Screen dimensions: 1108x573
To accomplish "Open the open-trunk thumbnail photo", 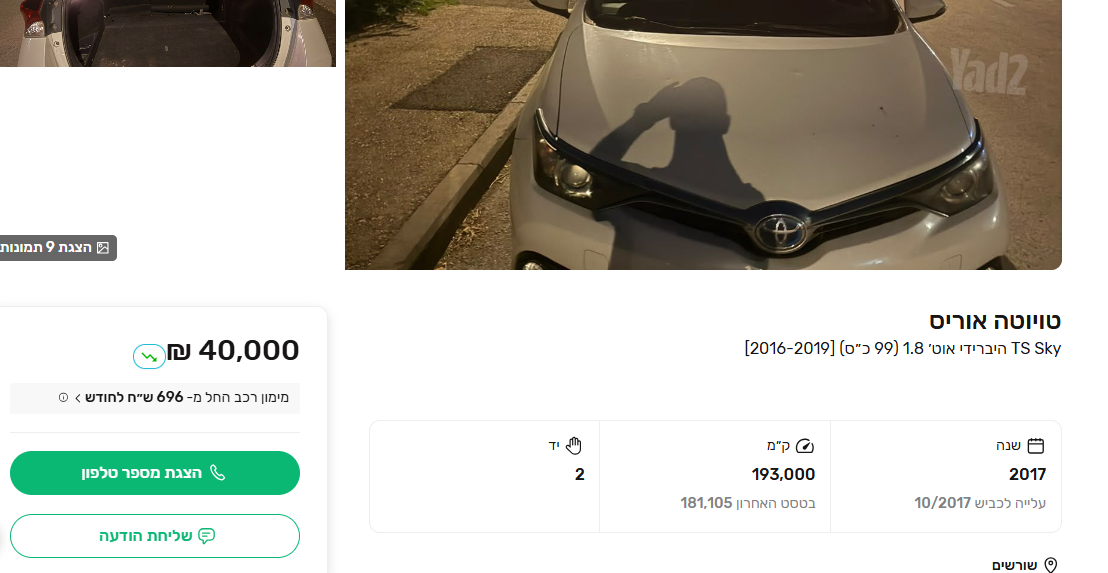I will click(x=167, y=33).
